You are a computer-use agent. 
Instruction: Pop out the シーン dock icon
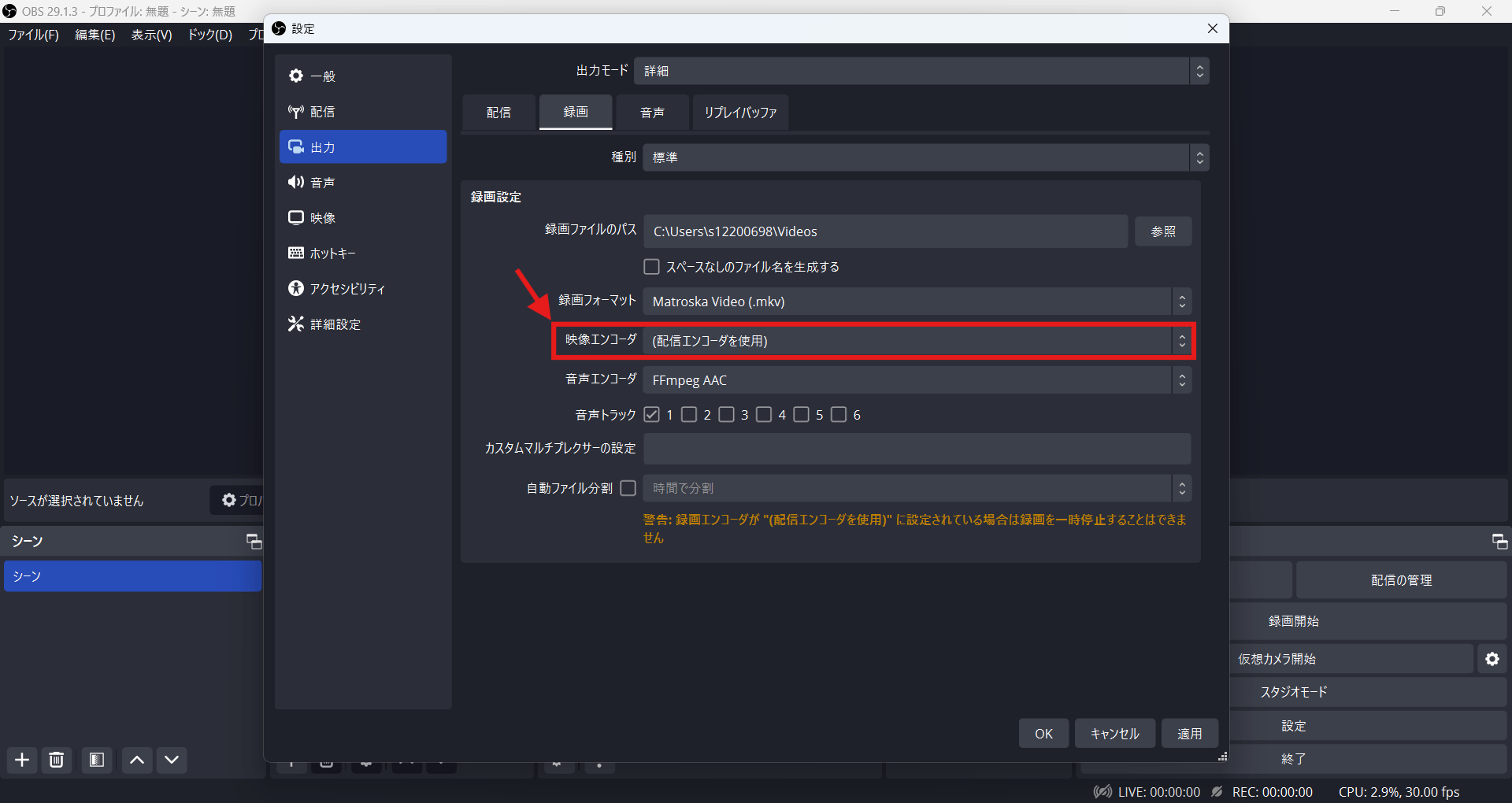254,542
